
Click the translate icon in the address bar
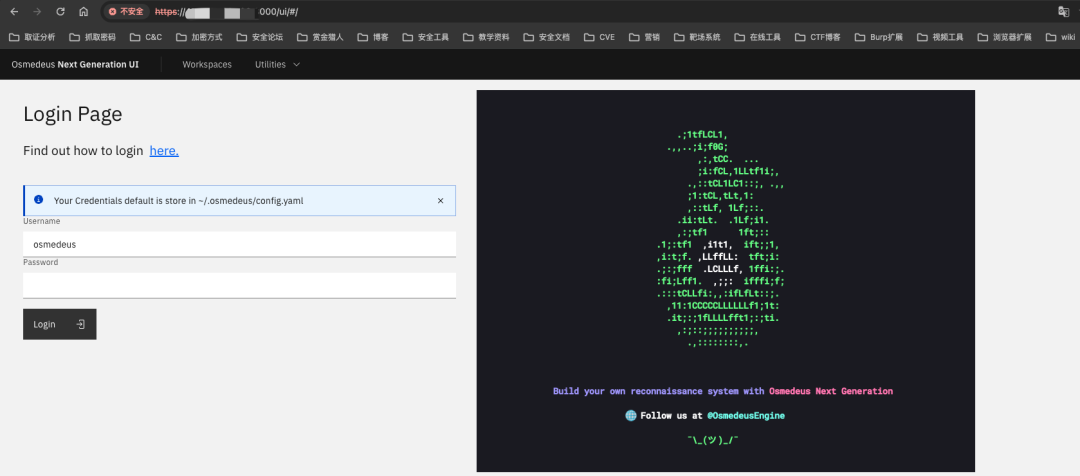pyautogui.click(x=1063, y=12)
